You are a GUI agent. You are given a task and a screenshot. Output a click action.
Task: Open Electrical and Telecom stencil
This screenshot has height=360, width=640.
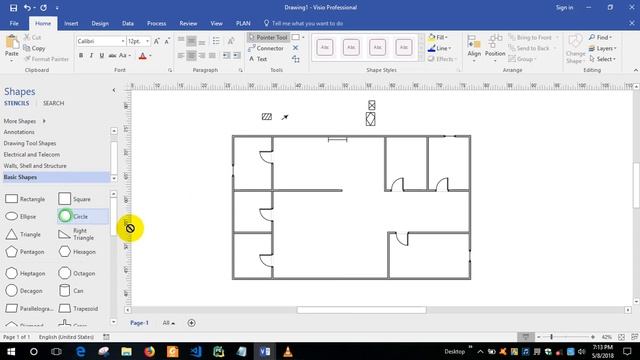tap(32, 155)
